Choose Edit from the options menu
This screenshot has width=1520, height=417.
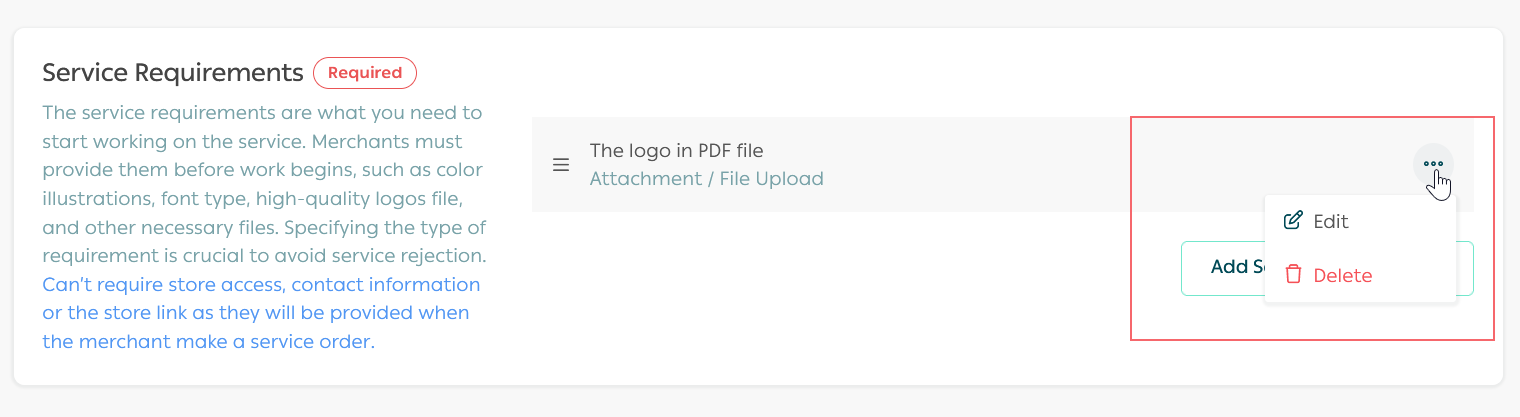(1330, 222)
